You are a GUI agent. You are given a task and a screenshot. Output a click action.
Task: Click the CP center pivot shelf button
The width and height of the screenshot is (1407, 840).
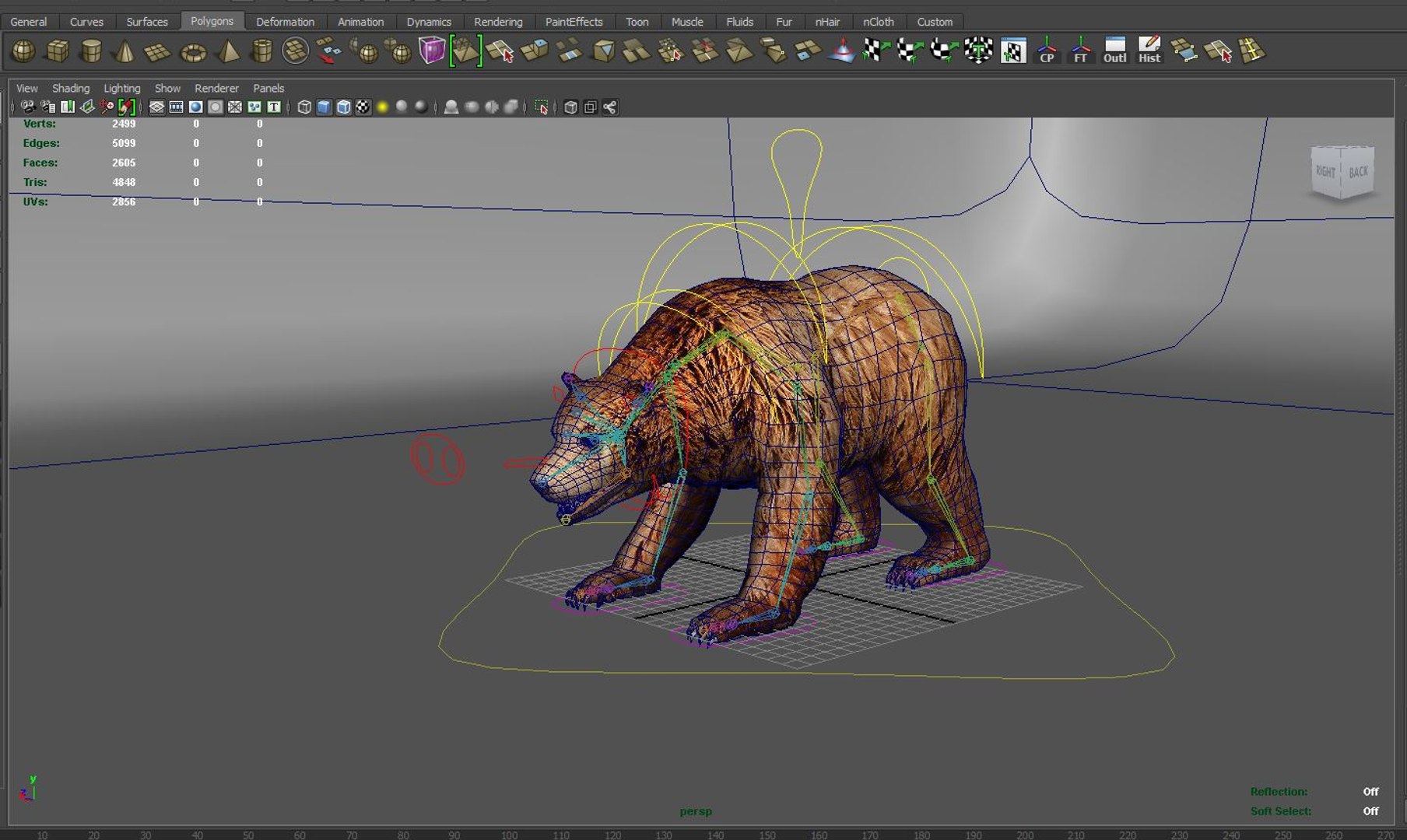click(x=1047, y=51)
